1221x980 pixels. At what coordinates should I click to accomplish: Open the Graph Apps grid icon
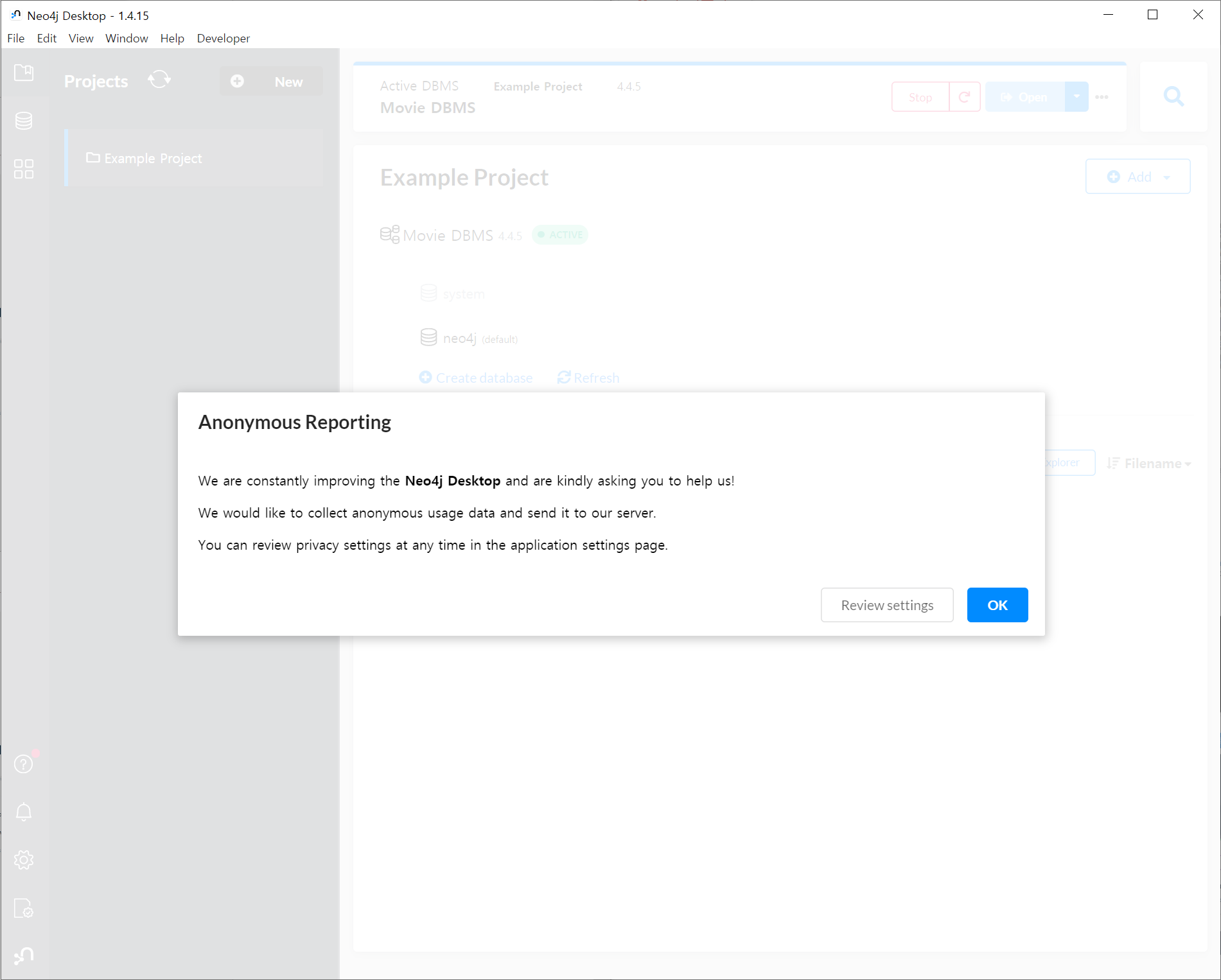click(24, 169)
